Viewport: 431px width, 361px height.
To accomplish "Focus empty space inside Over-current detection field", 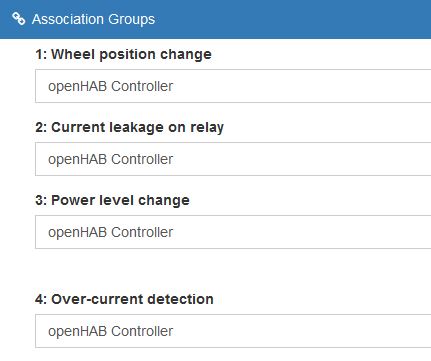I will pos(300,331).
